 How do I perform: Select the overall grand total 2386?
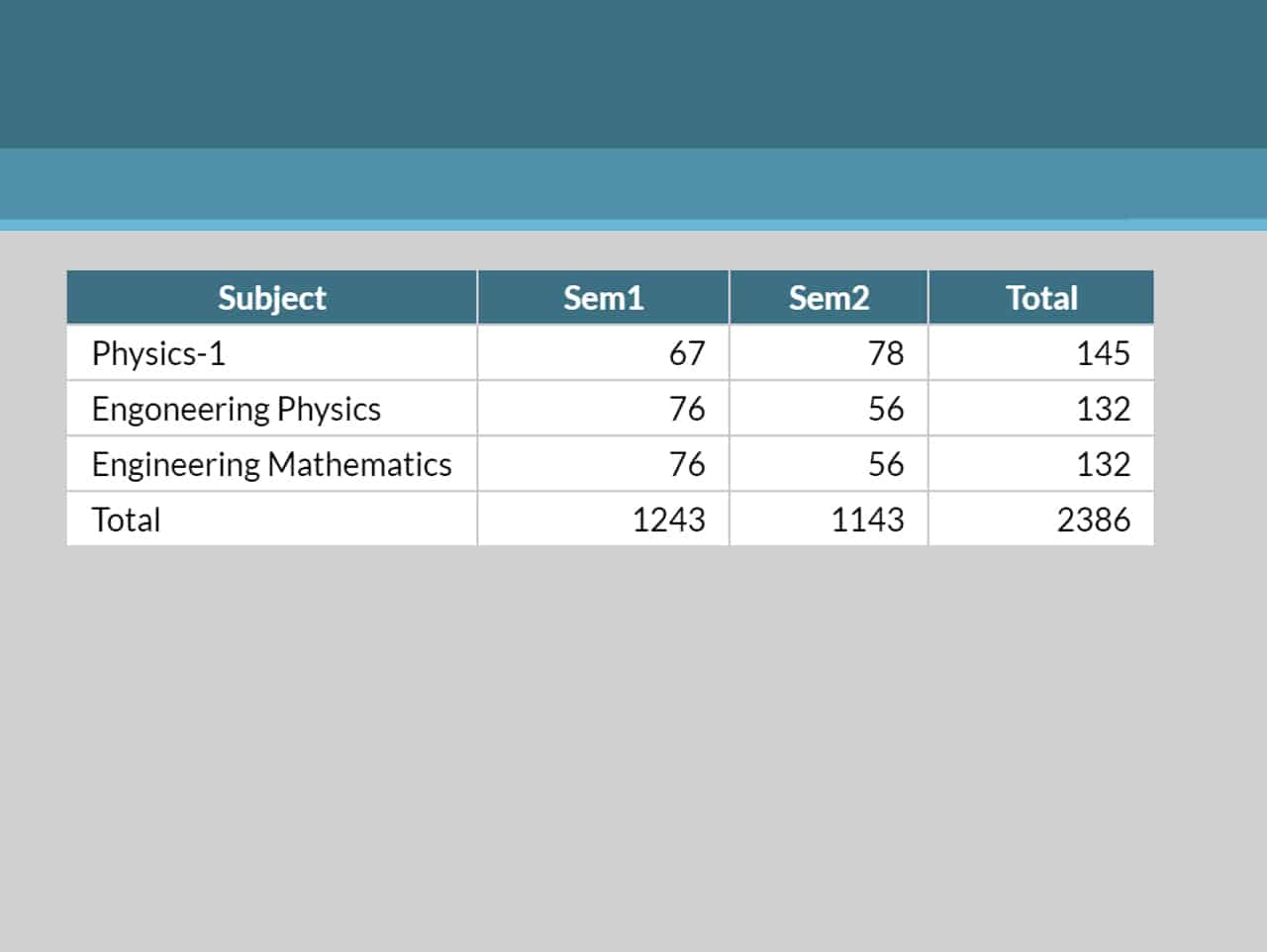[x=1094, y=519]
